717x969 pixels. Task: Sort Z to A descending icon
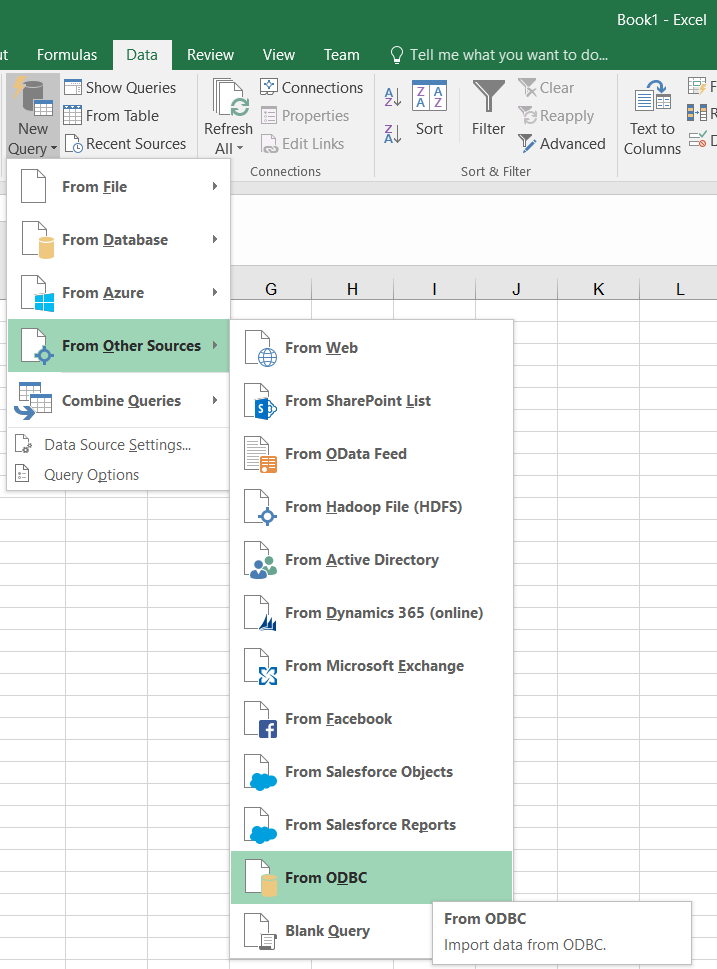pyautogui.click(x=392, y=133)
